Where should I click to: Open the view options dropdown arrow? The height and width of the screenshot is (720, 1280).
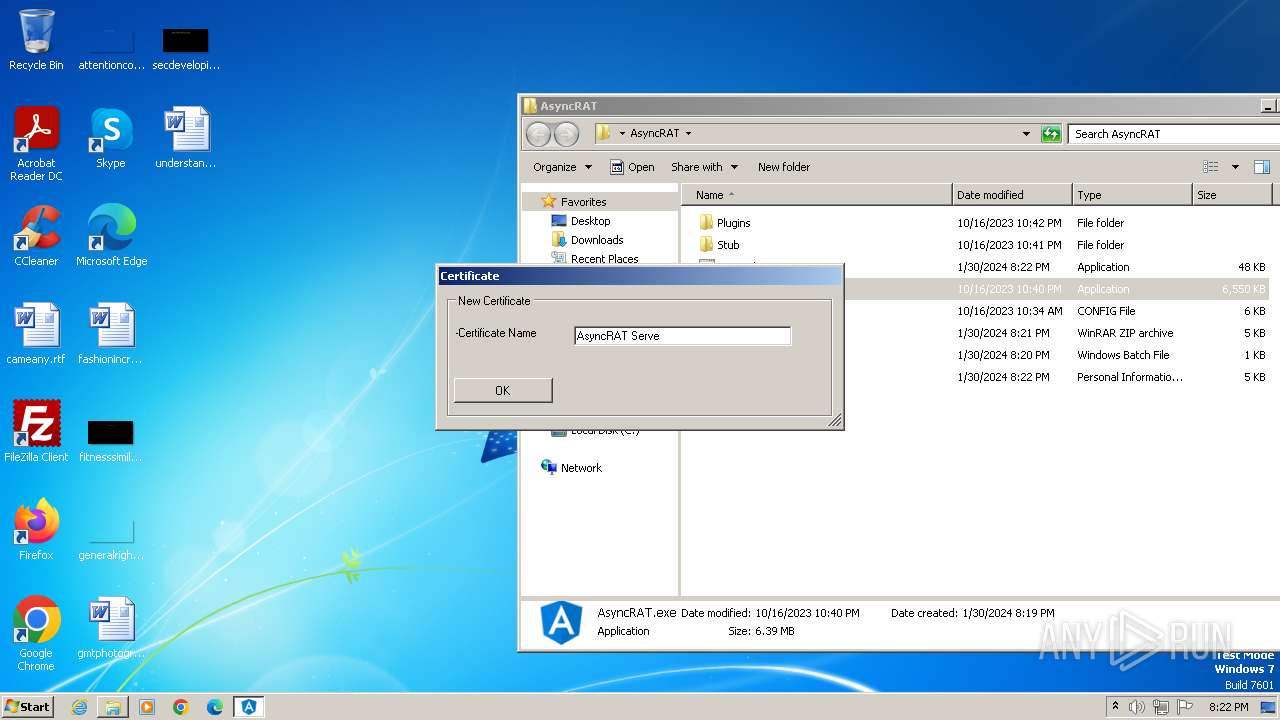click(1235, 167)
